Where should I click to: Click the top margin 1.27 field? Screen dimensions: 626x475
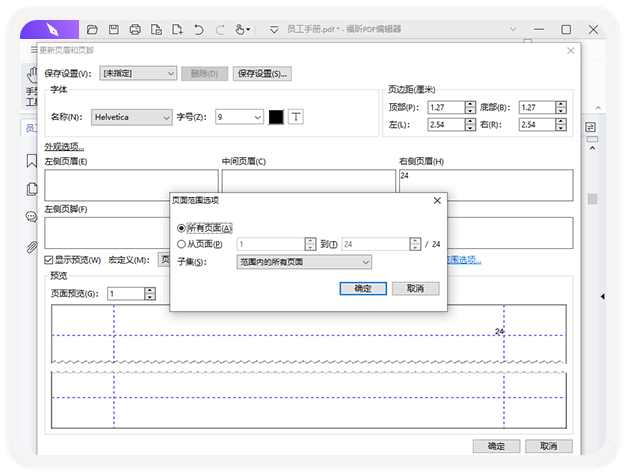[x=446, y=107]
